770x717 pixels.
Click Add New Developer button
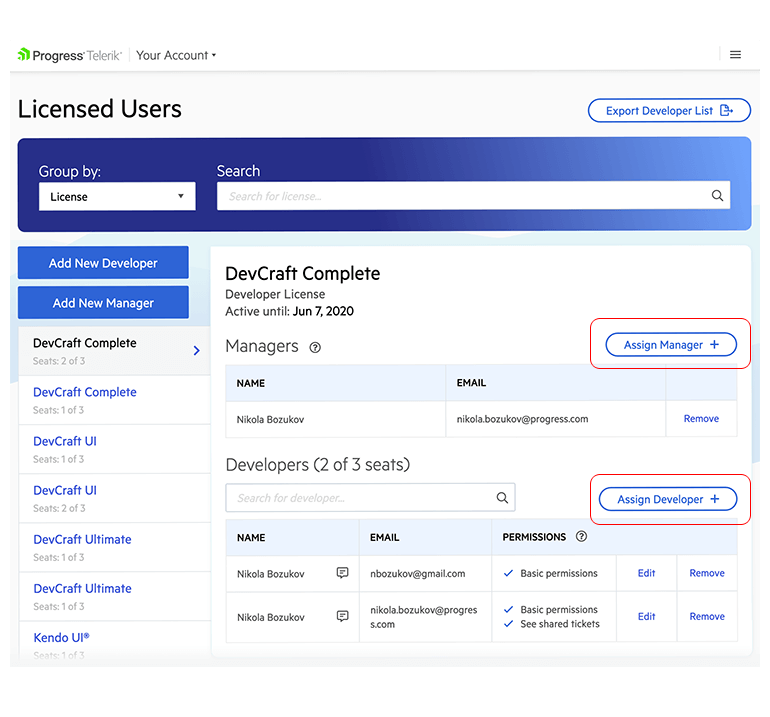click(103, 263)
